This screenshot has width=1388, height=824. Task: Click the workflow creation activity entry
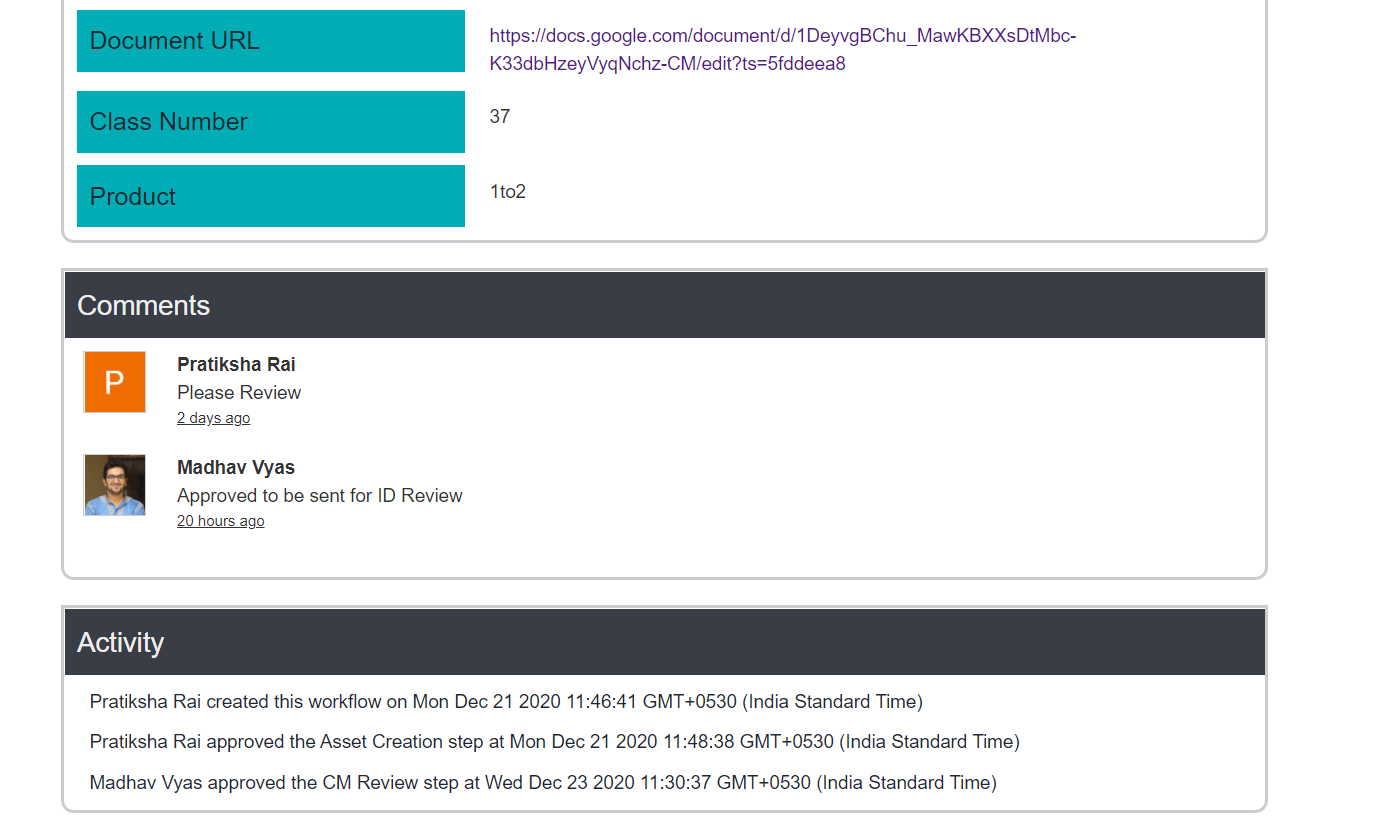pyautogui.click(x=505, y=701)
